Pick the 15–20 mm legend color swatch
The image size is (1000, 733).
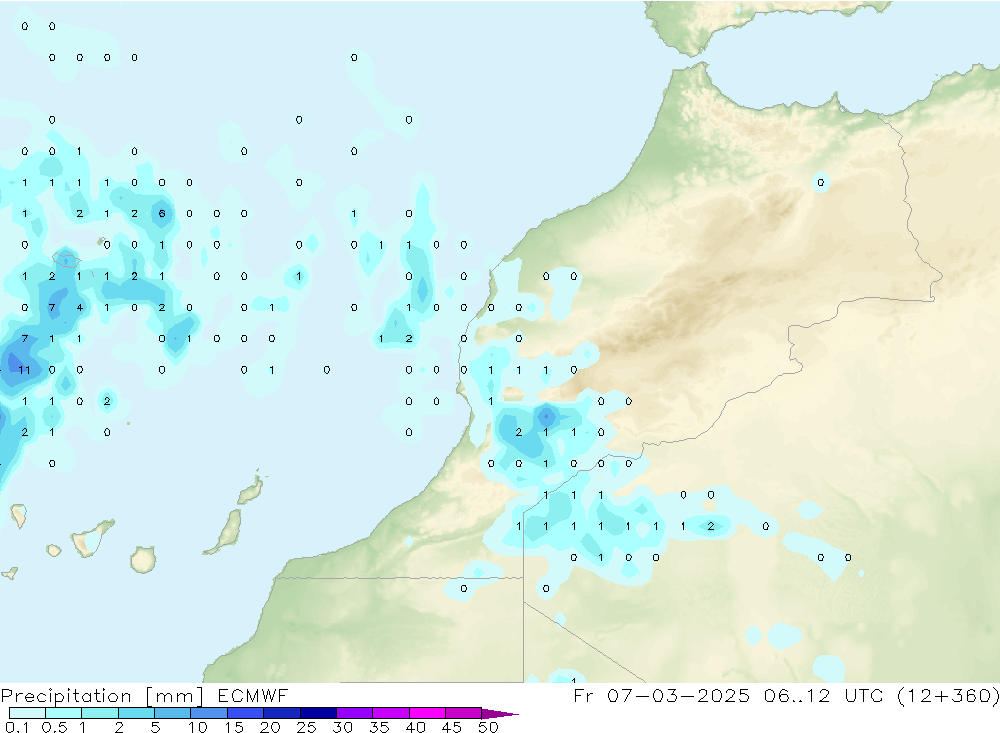pos(246,713)
